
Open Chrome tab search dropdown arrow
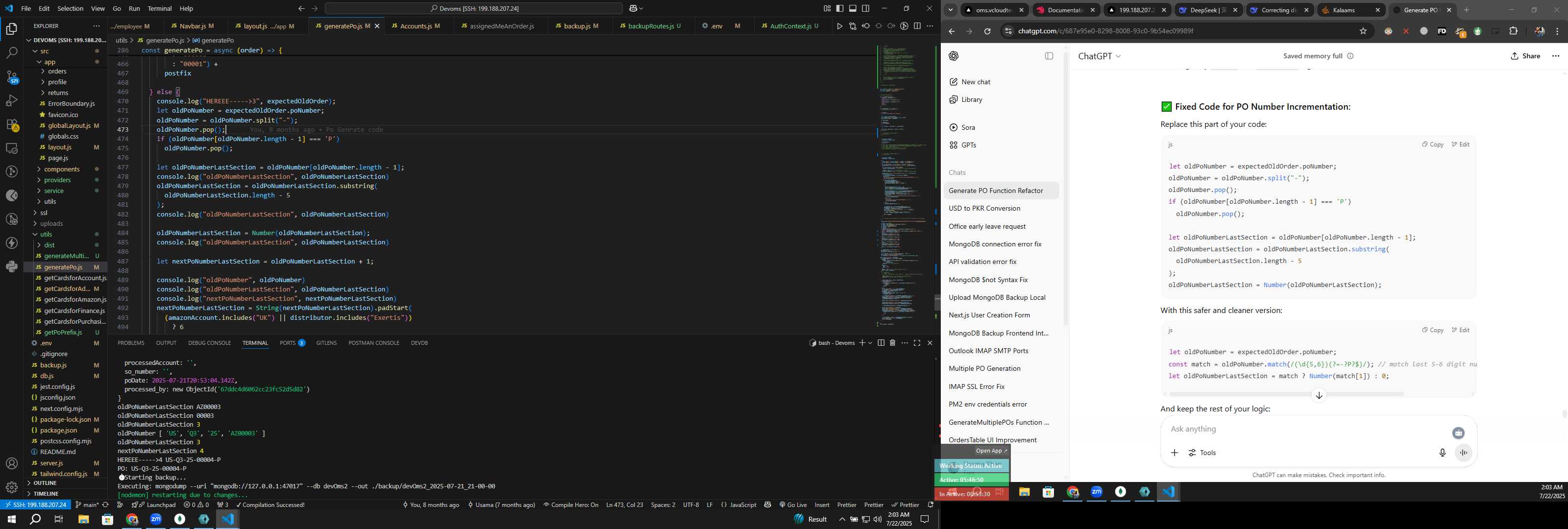pyautogui.click(x=950, y=10)
